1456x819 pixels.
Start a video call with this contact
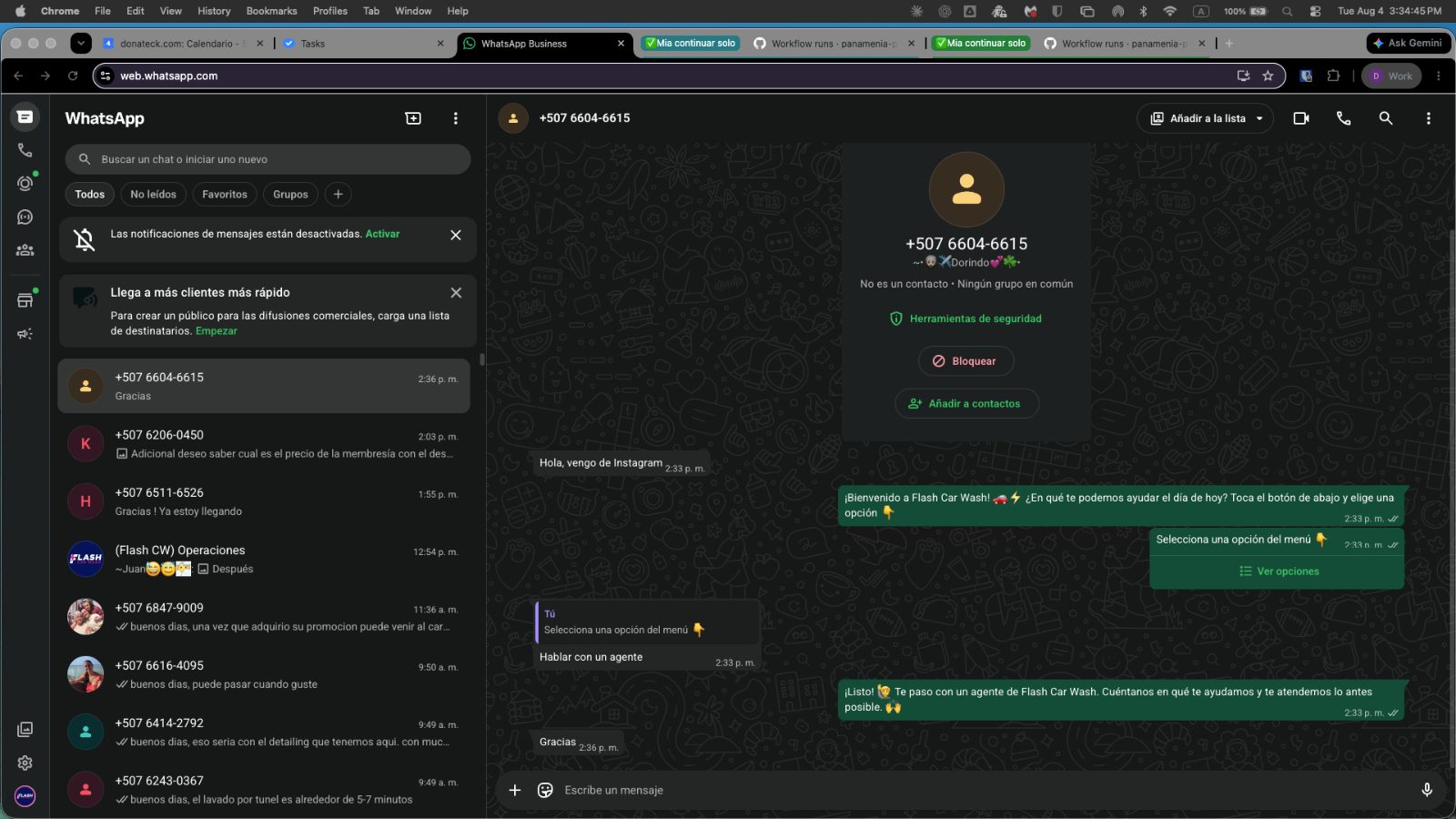click(1301, 118)
